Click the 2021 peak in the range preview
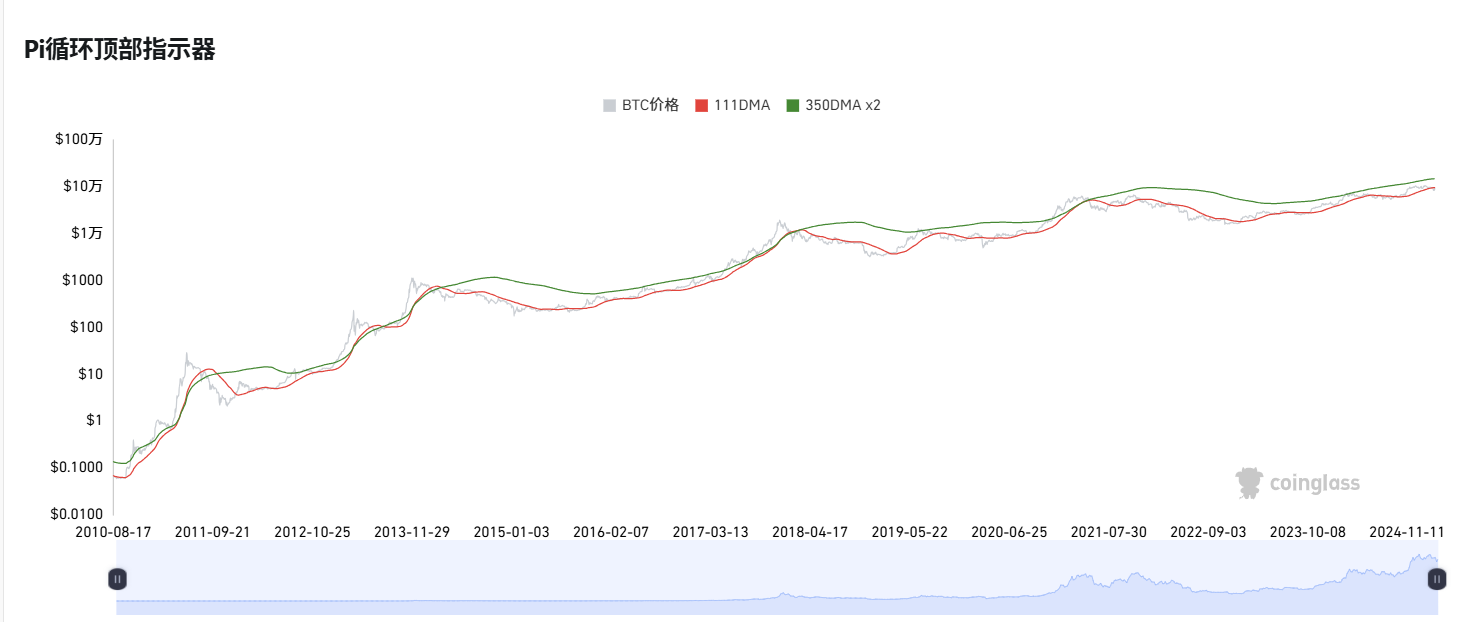This screenshot has width=1466, height=622. pos(1078,577)
